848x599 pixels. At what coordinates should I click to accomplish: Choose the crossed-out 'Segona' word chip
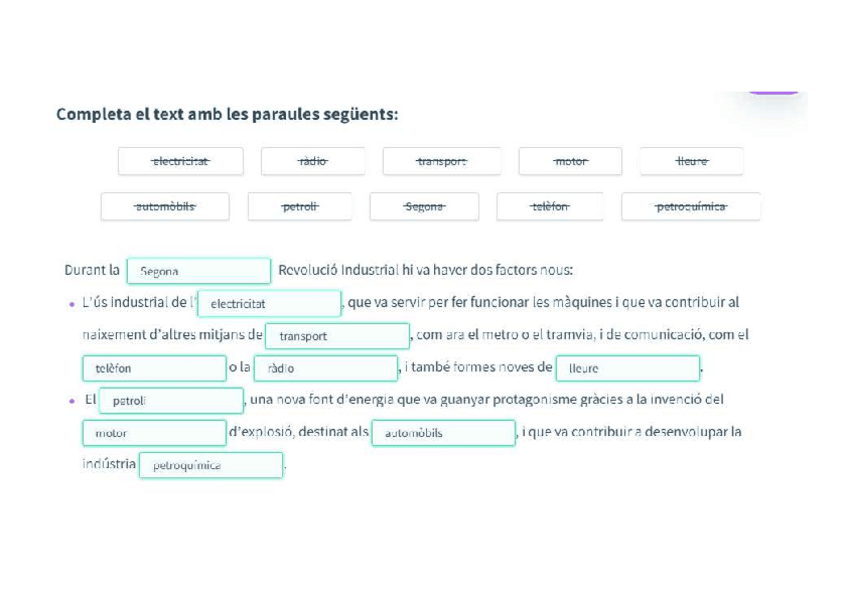[424, 207]
